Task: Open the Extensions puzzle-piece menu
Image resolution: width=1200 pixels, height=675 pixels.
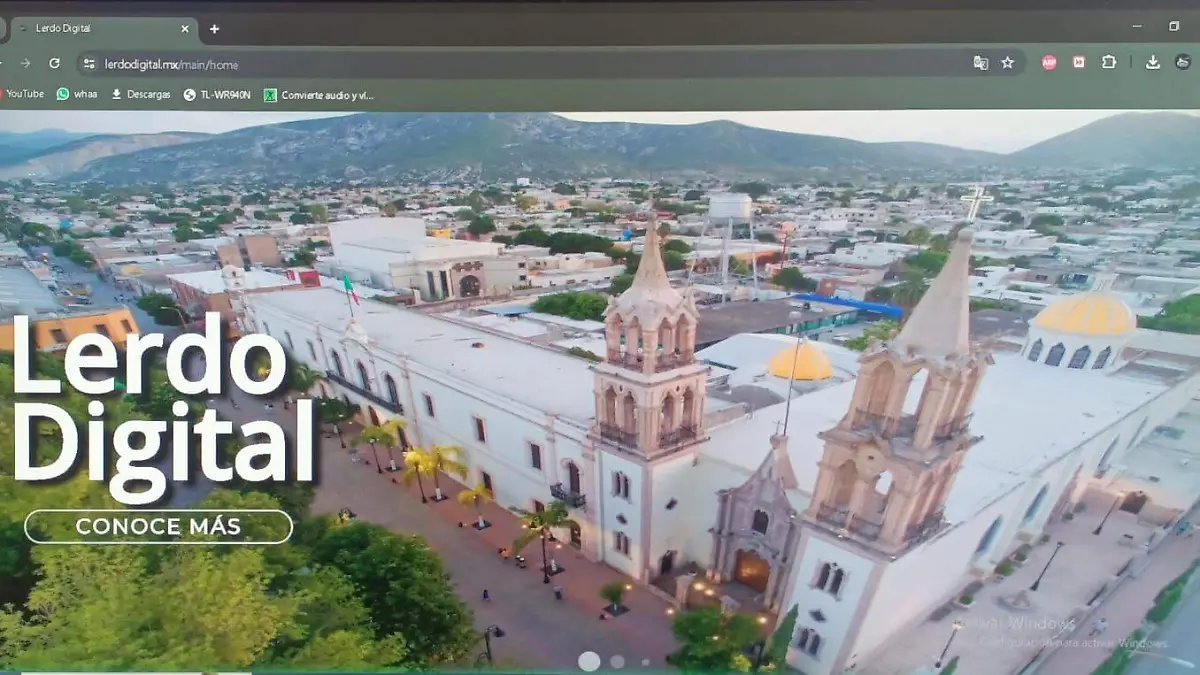Action: click(x=1109, y=63)
